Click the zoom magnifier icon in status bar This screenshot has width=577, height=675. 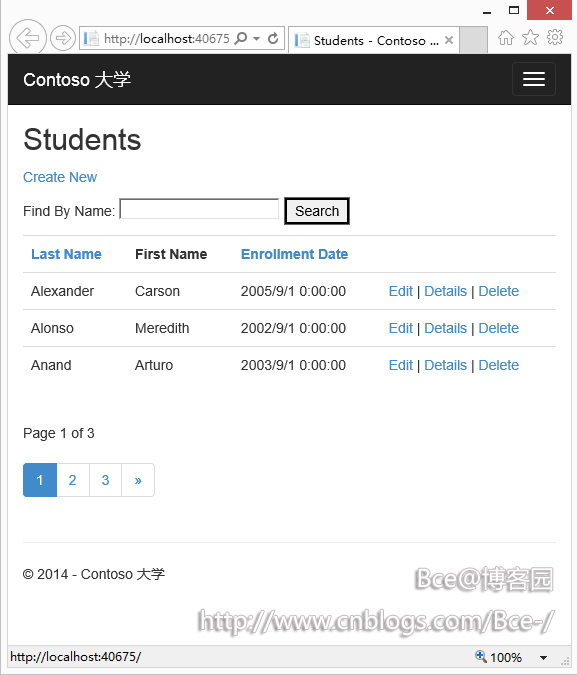[481, 656]
